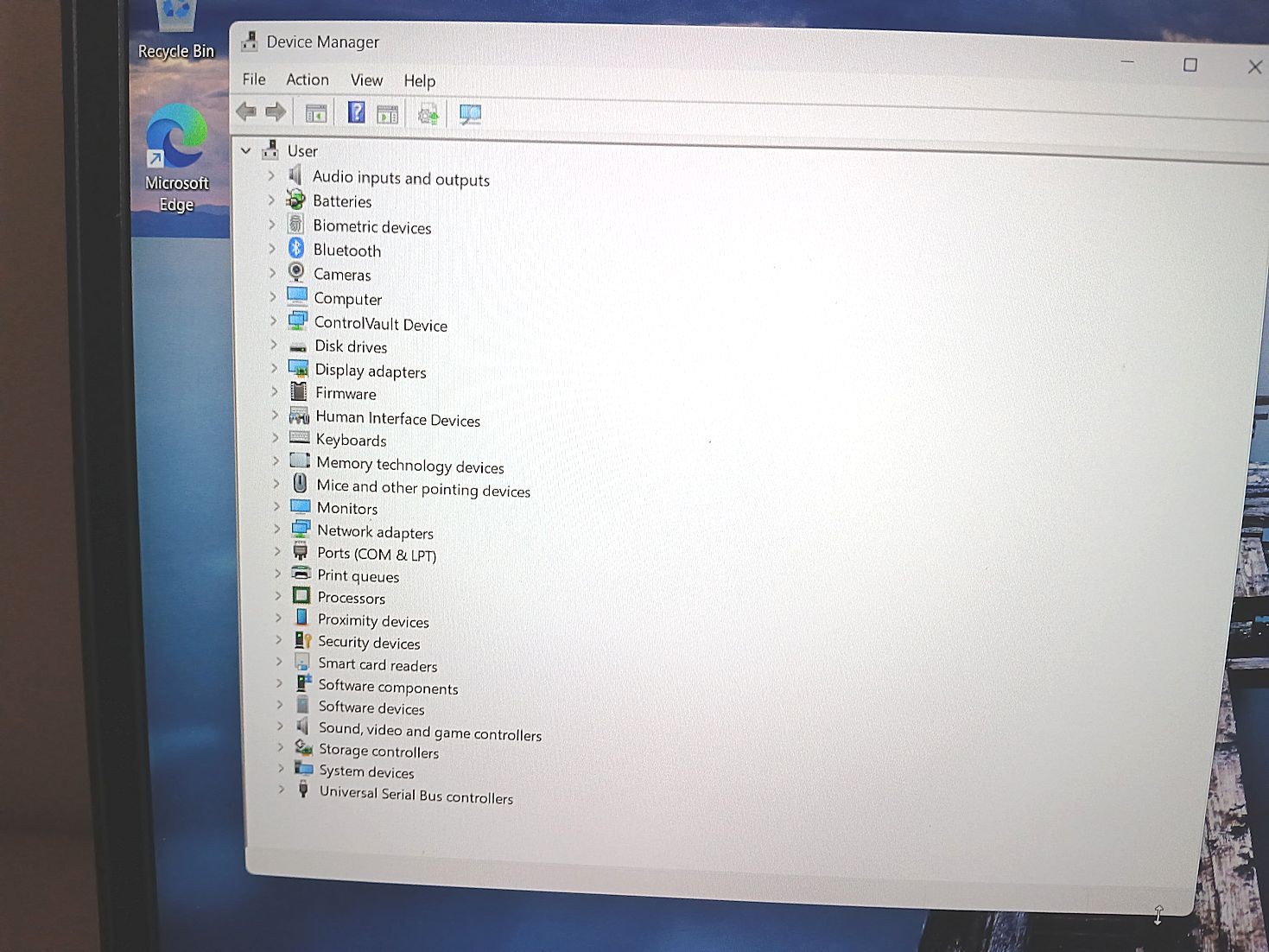
Task: Click the Firmware chip icon
Action: pos(299,392)
